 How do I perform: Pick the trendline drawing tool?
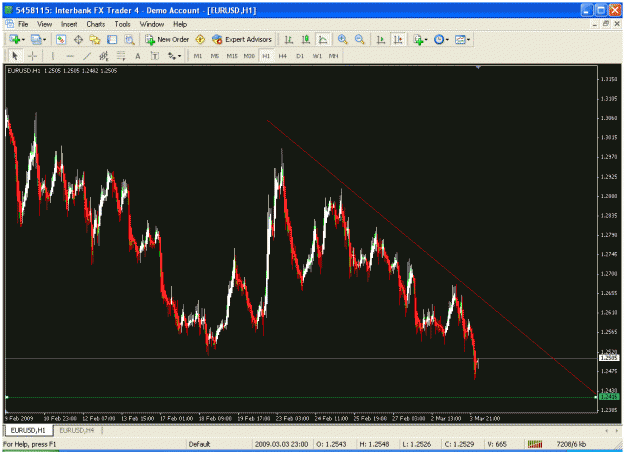86,56
